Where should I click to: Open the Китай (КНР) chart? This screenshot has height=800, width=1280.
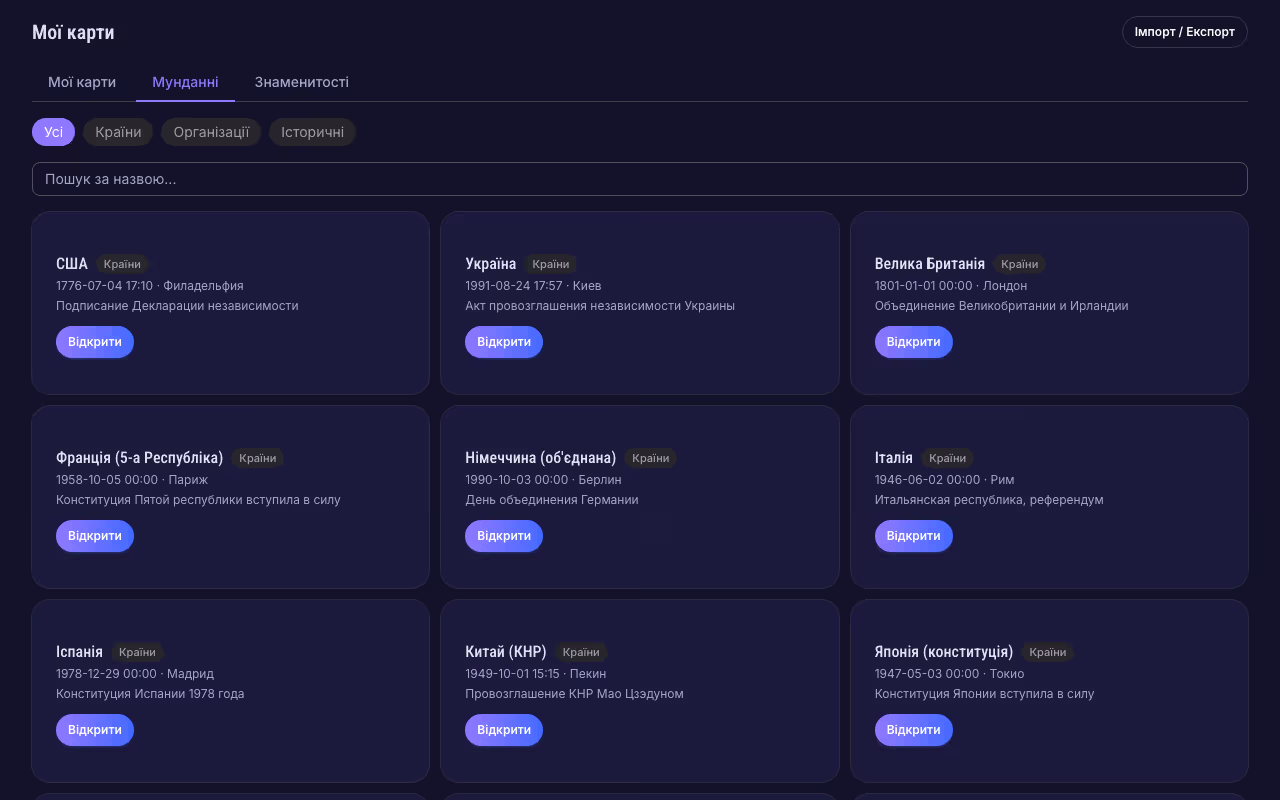coord(504,730)
